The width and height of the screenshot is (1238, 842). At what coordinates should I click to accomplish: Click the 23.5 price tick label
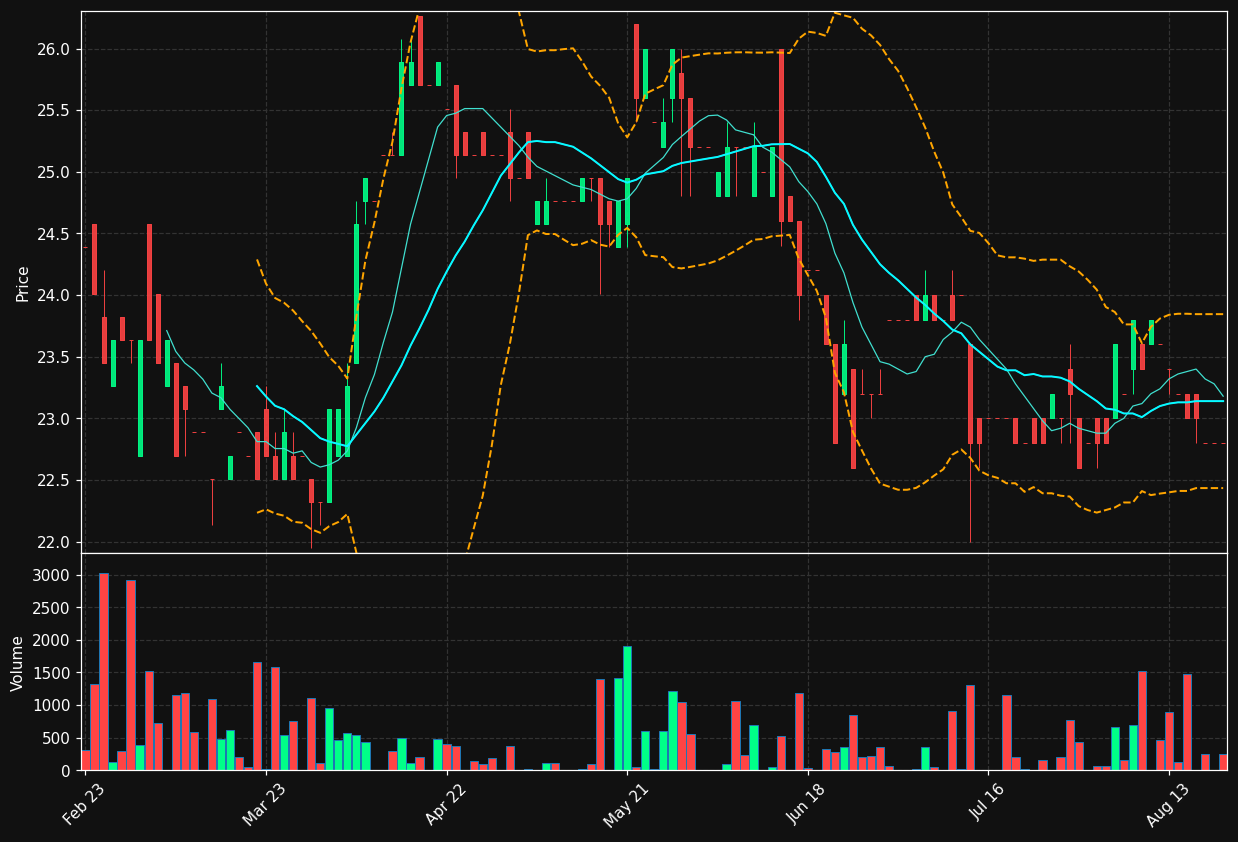pos(55,358)
